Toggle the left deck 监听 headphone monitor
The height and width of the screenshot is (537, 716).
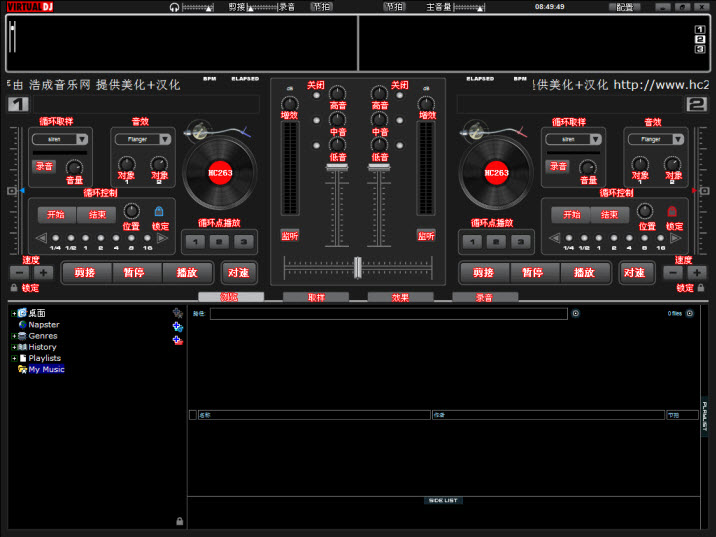(x=289, y=236)
